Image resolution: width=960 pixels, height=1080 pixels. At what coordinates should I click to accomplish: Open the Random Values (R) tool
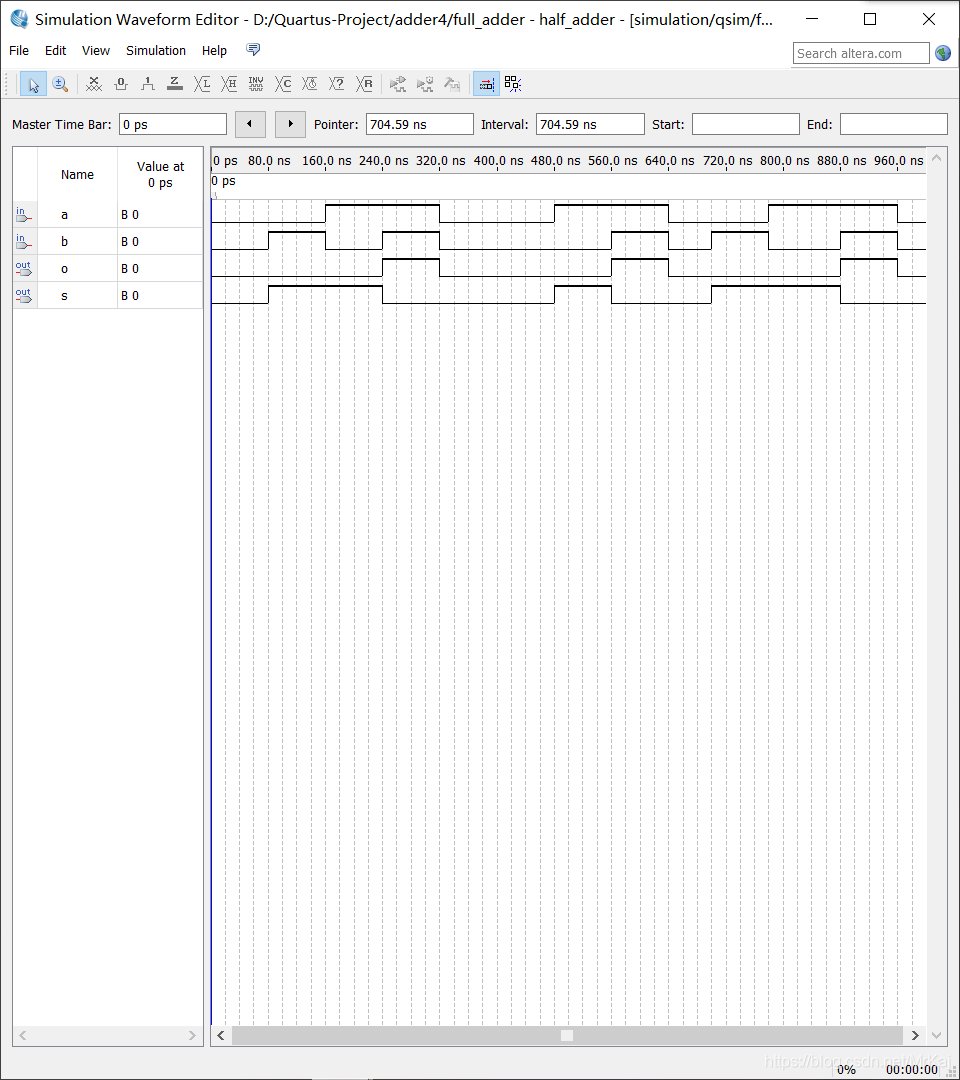[364, 84]
